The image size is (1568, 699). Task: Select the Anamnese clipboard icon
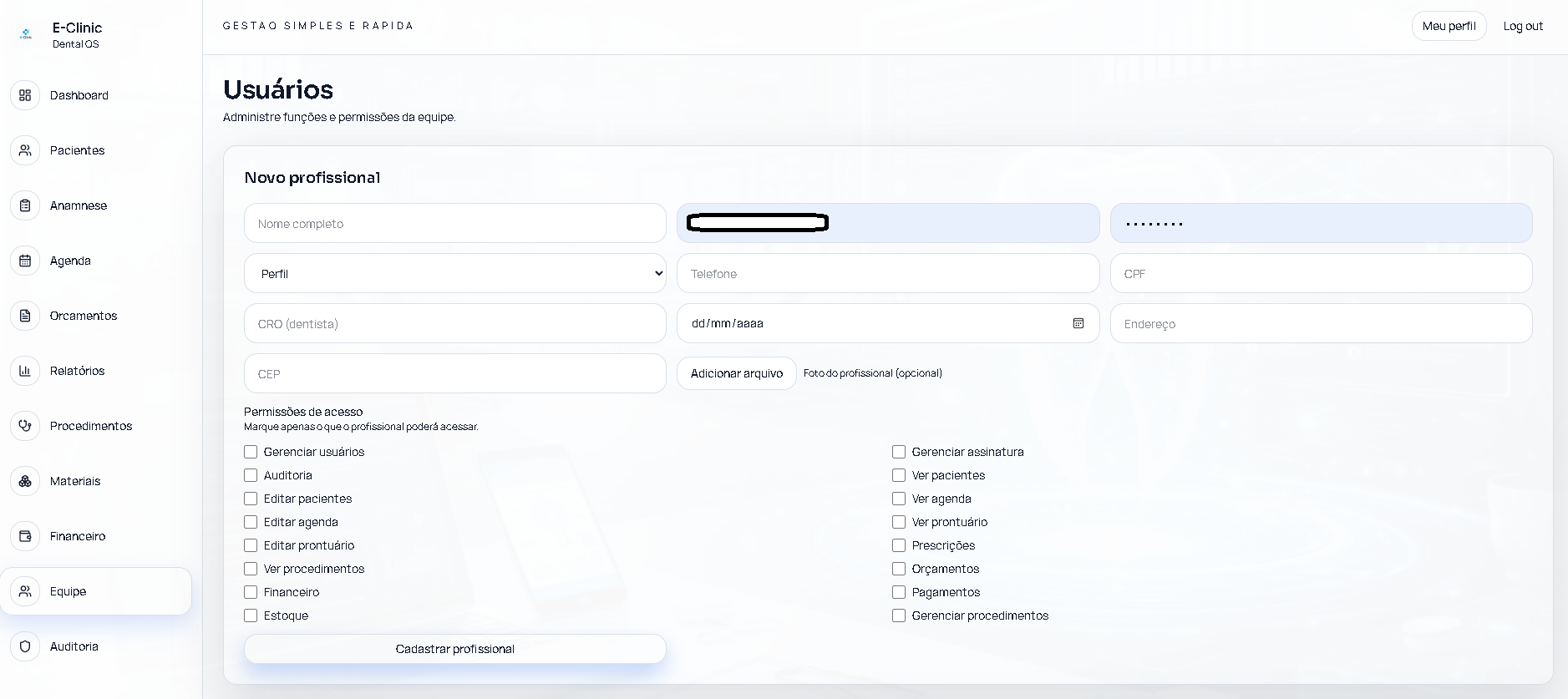(25, 205)
